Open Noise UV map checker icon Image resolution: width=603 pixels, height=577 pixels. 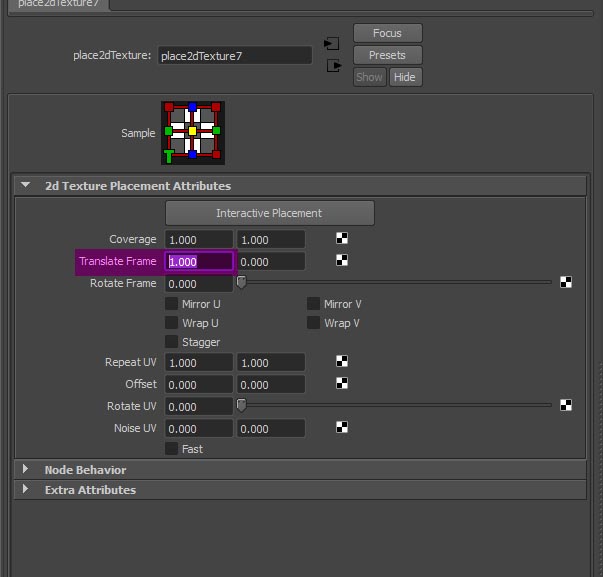342,427
